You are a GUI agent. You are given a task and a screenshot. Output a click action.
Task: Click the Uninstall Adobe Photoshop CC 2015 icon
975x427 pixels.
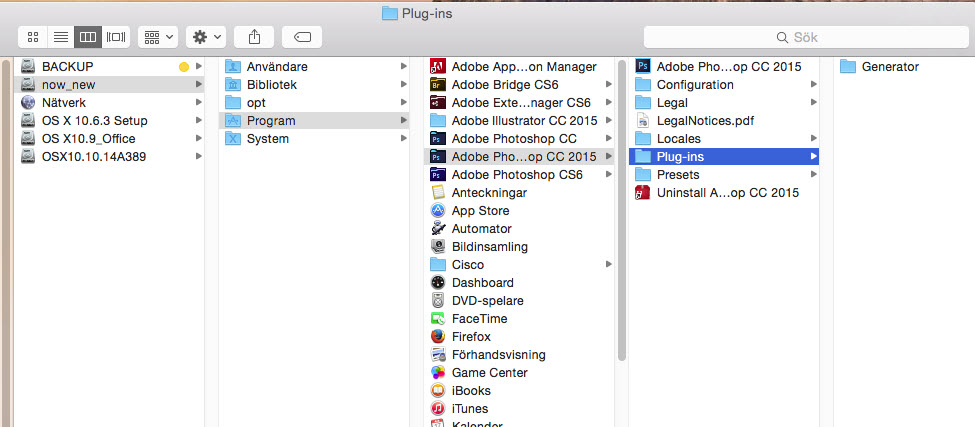tap(643, 193)
